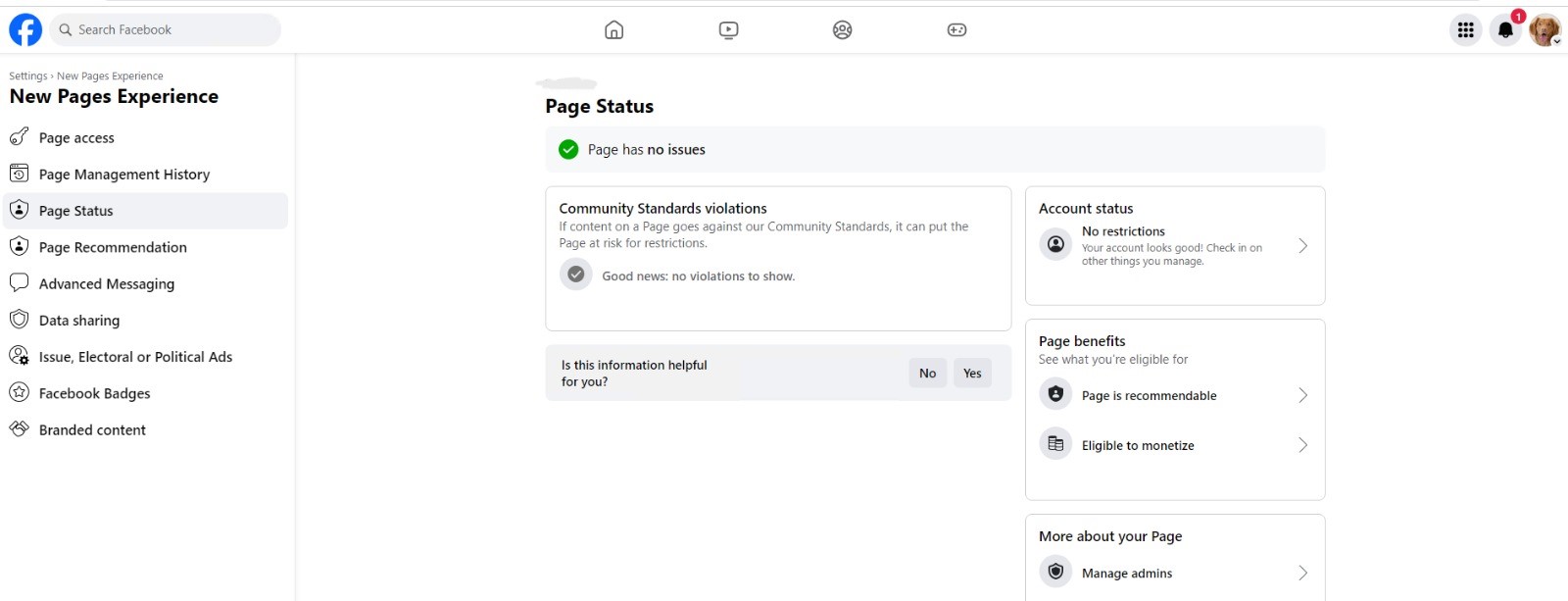Image resolution: width=1568 pixels, height=601 pixels.
Task: Open Page is recommendable item
Action: [1175, 395]
